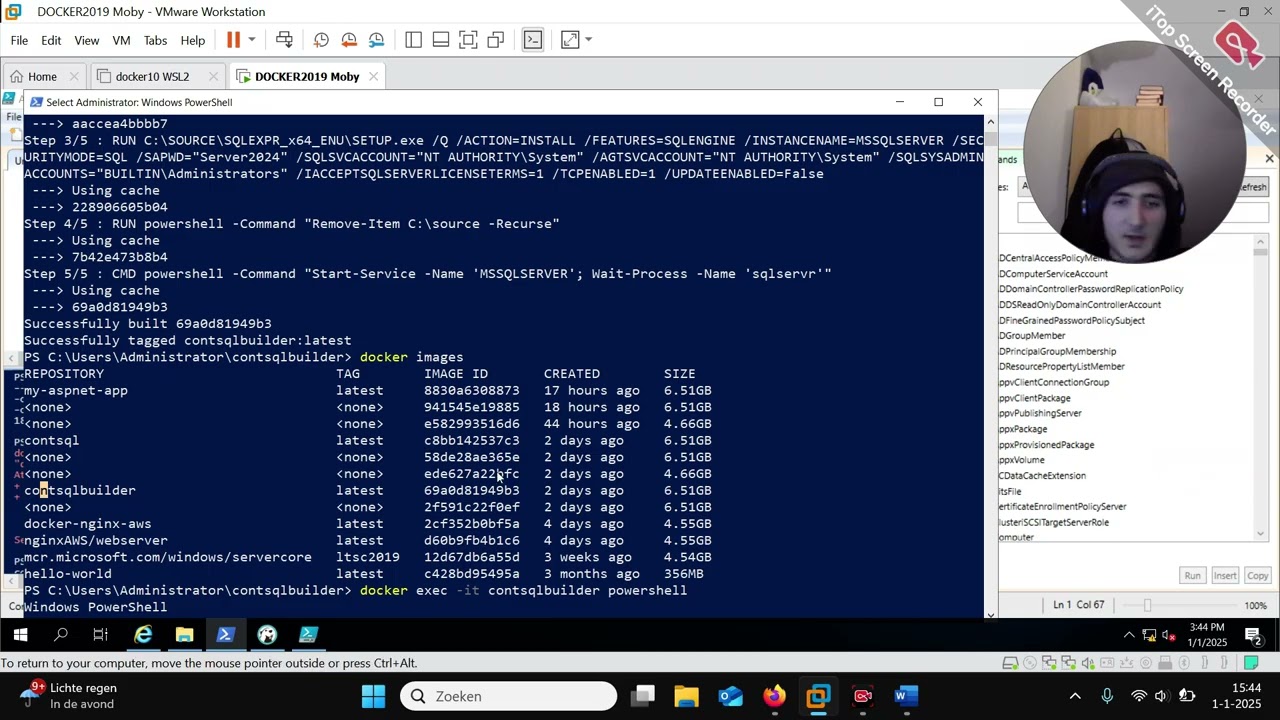Open the guest notification center
1280x720 pixels.
[x=1253, y=635]
